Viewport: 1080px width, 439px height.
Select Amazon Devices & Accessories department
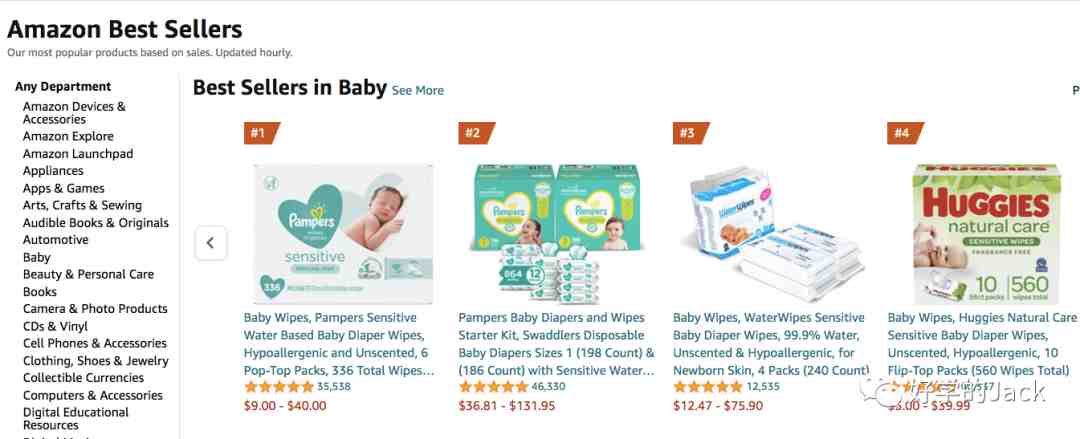pos(74,112)
